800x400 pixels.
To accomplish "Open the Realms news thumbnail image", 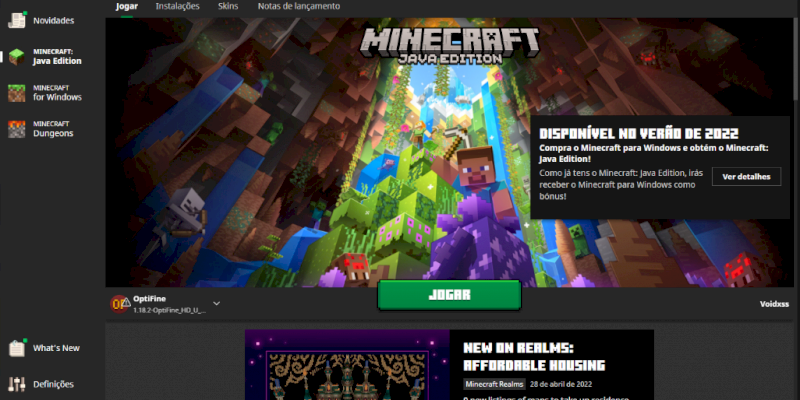I will pyautogui.click(x=347, y=365).
